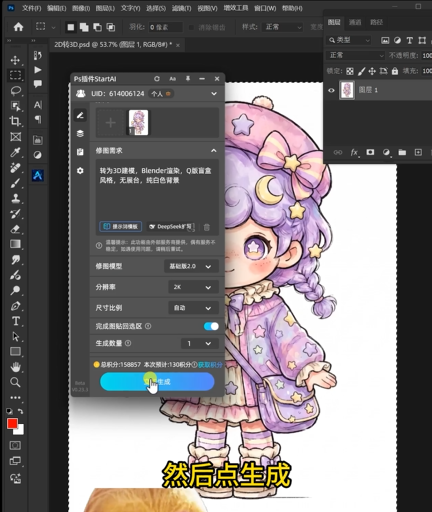This screenshot has width=432, height=512.
Task: Toggle 完成图贴回选区 switch off
Action: [x=211, y=326]
